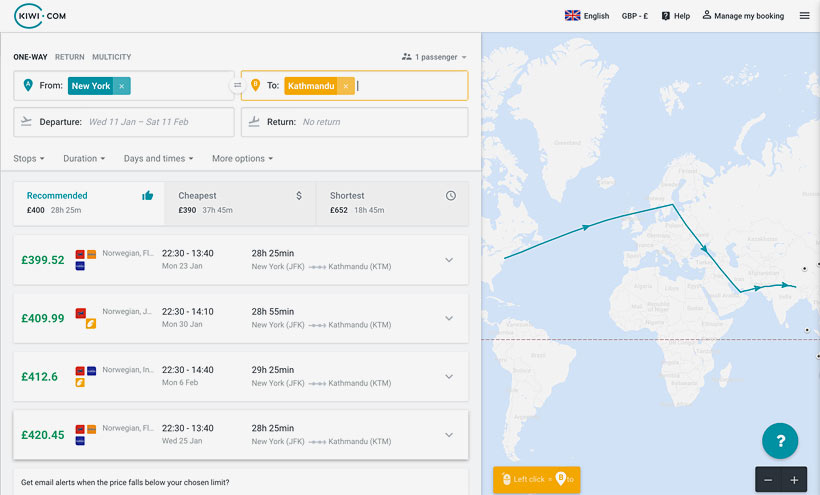Click the £399.52 price
Viewport: 820px width, 495px height.
tap(43, 260)
